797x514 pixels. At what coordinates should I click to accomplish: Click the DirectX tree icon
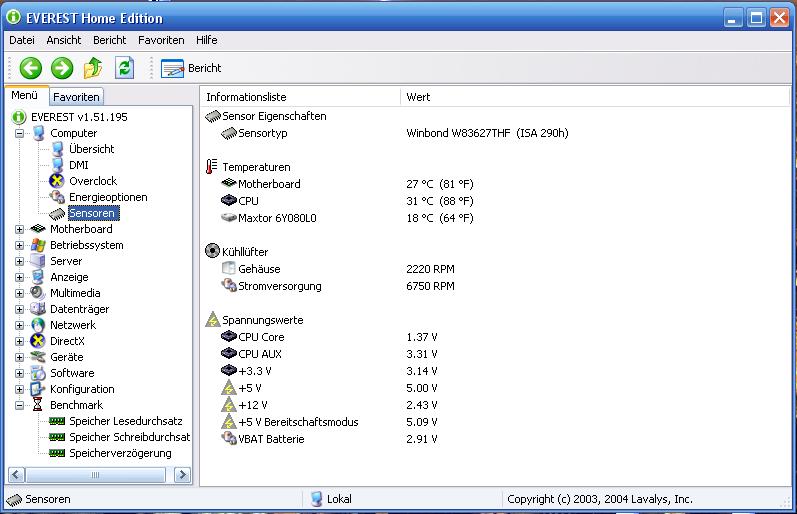pyautogui.click(x=38, y=341)
